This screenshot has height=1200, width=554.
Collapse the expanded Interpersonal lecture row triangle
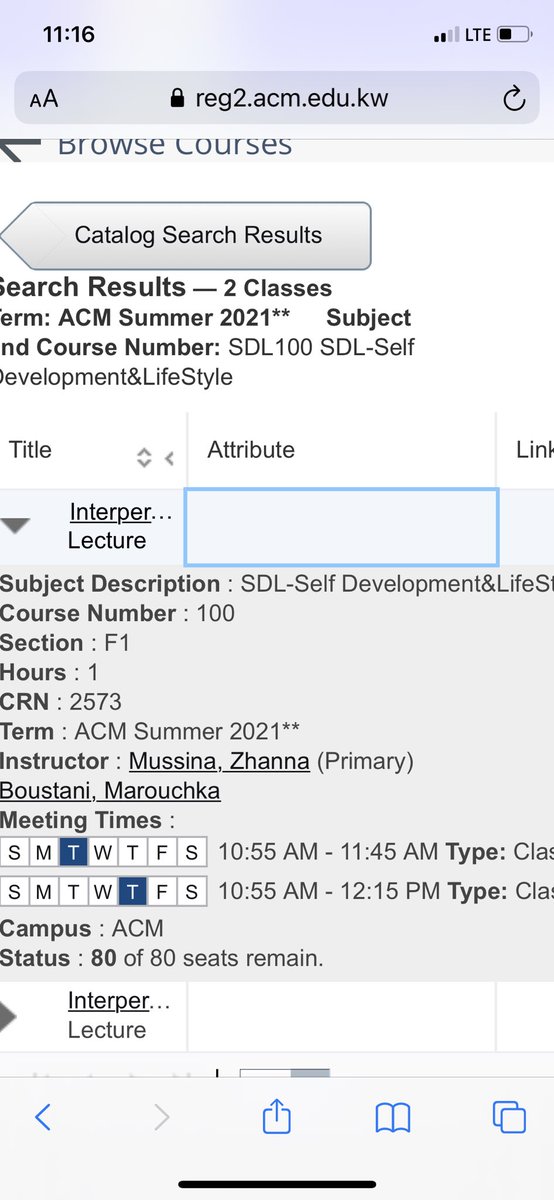click(17, 525)
